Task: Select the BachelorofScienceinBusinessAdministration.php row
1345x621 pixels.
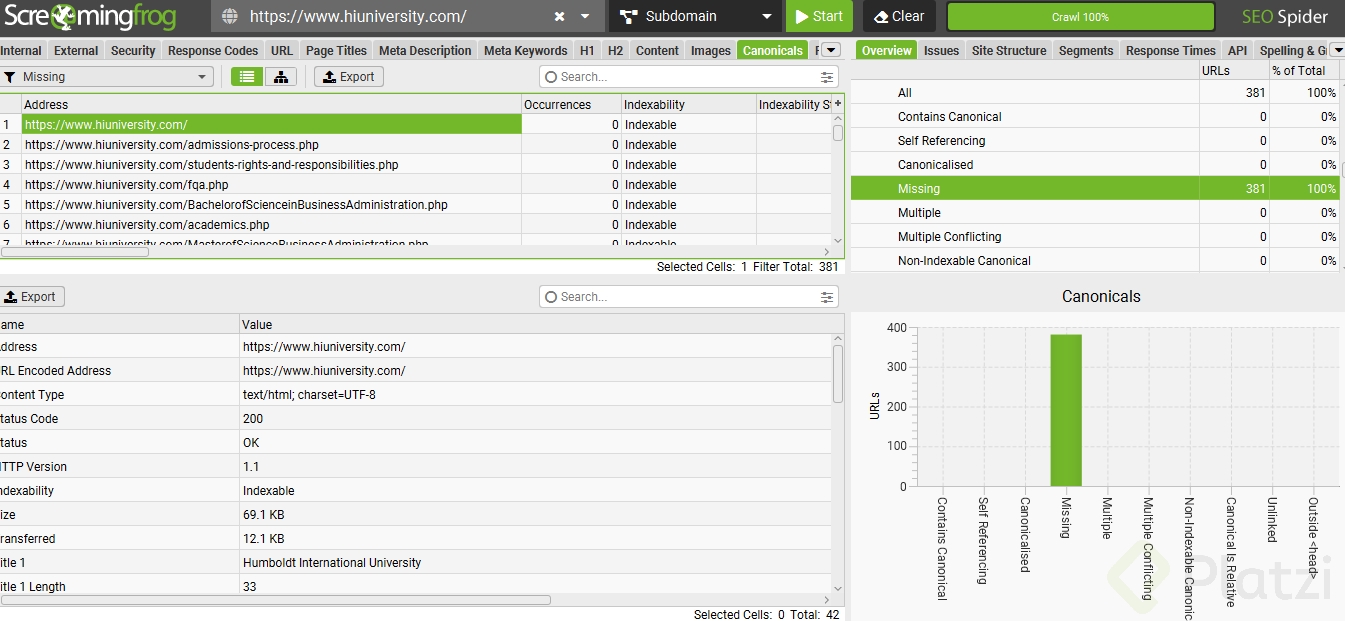Action: click(x=415, y=205)
